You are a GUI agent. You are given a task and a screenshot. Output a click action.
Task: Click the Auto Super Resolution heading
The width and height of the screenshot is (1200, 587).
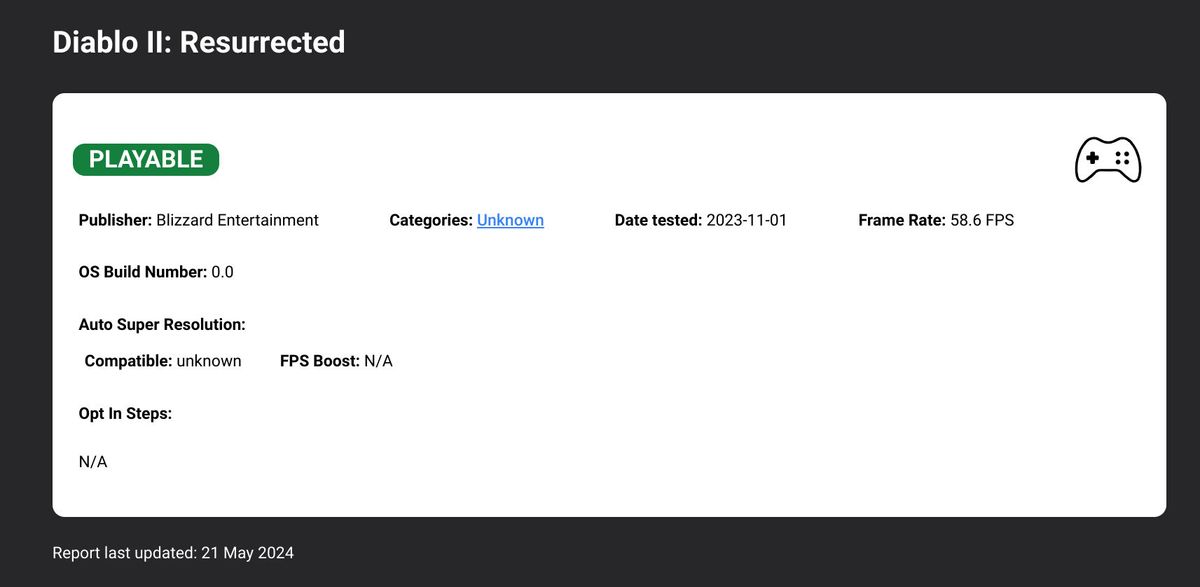click(162, 325)
